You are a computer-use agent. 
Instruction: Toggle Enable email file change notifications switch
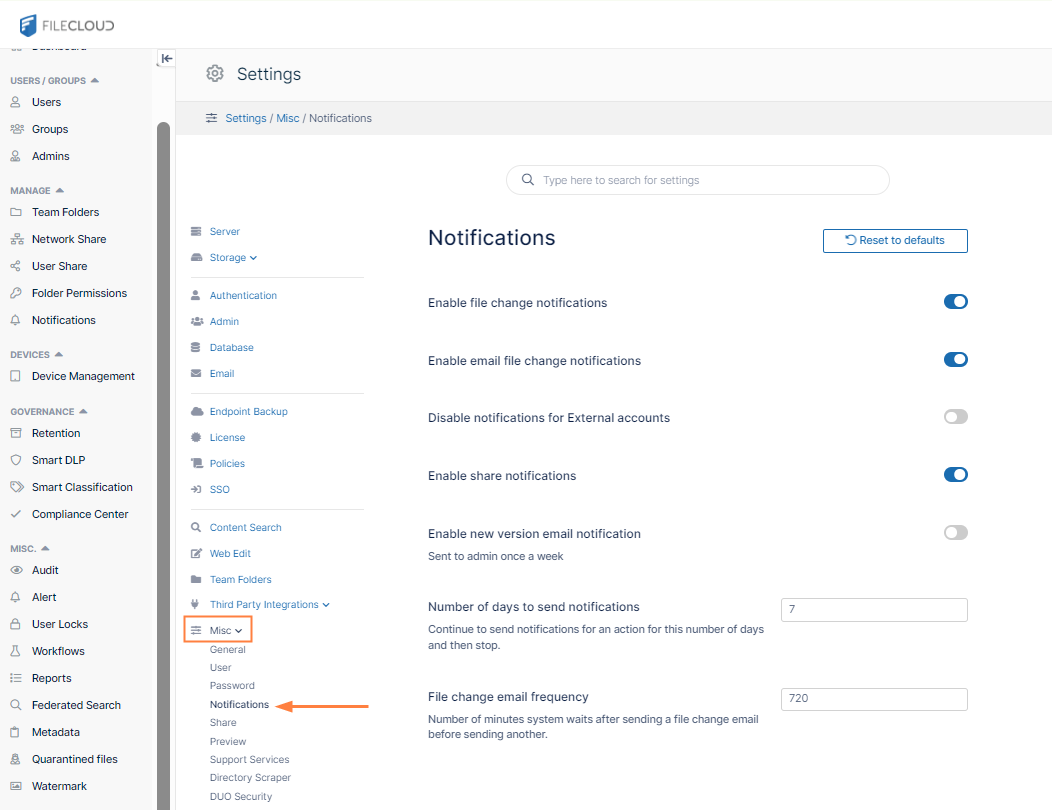coord(955,360)
